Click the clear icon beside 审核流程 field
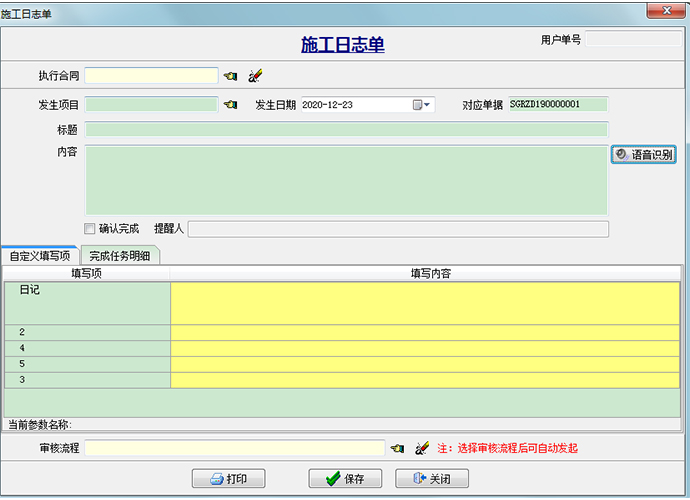 click(421, 448)
